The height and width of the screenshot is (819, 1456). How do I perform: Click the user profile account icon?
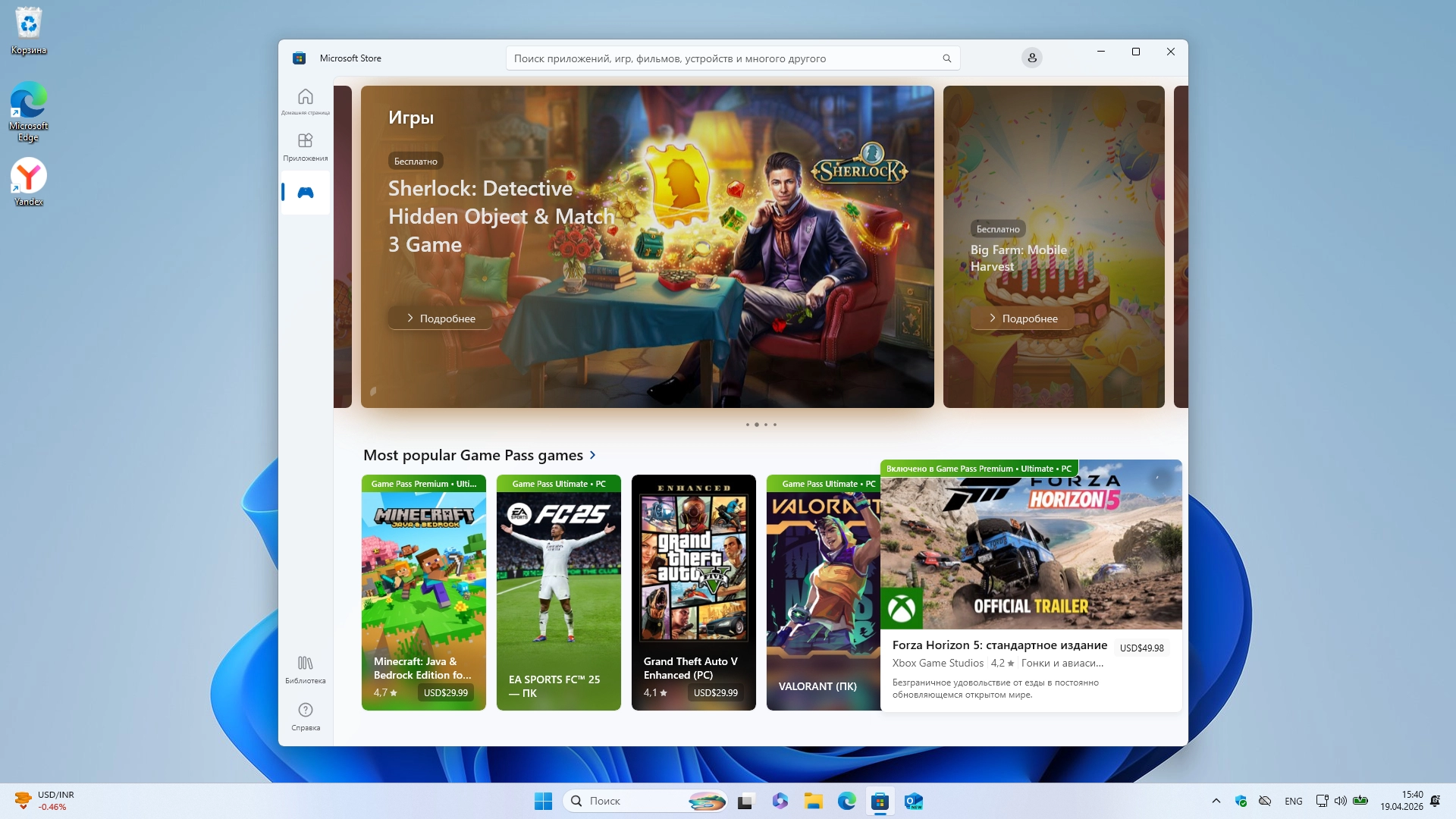click(1031, 58)
